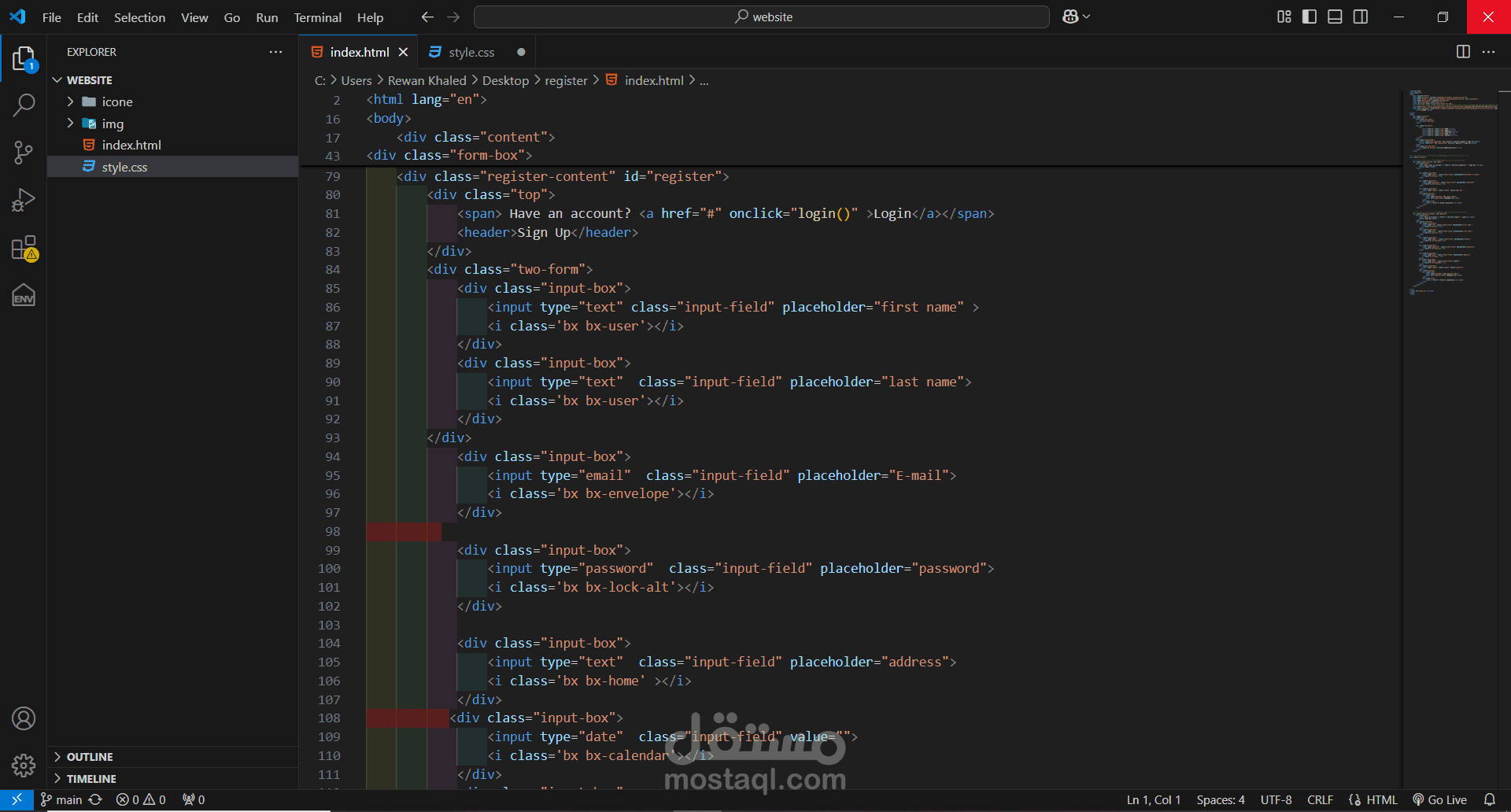Open the Help menu
The height and width of the screenshot is (812, 1511).
pos(370,17)
